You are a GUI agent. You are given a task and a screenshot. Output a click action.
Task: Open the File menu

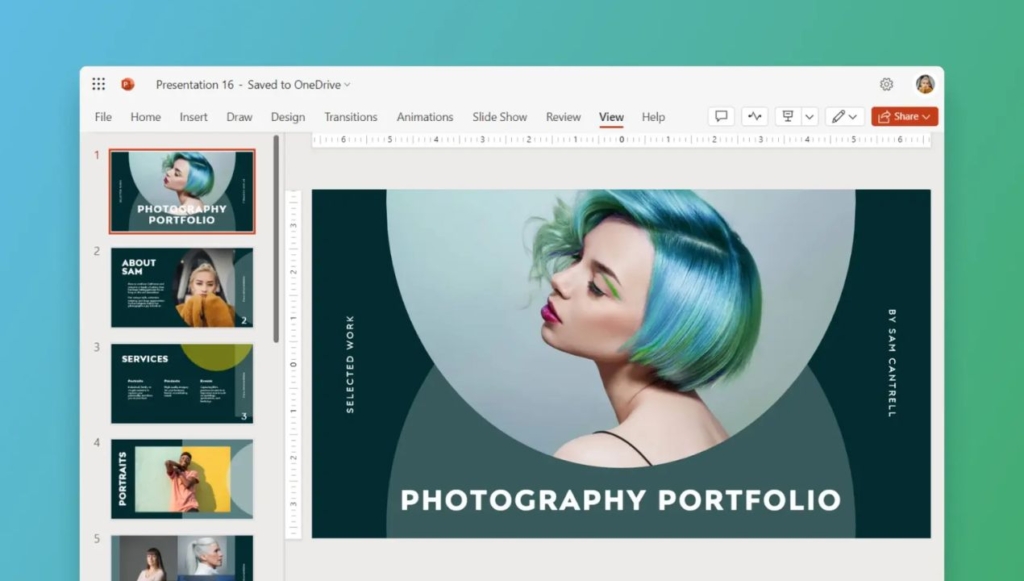(103, 117)
